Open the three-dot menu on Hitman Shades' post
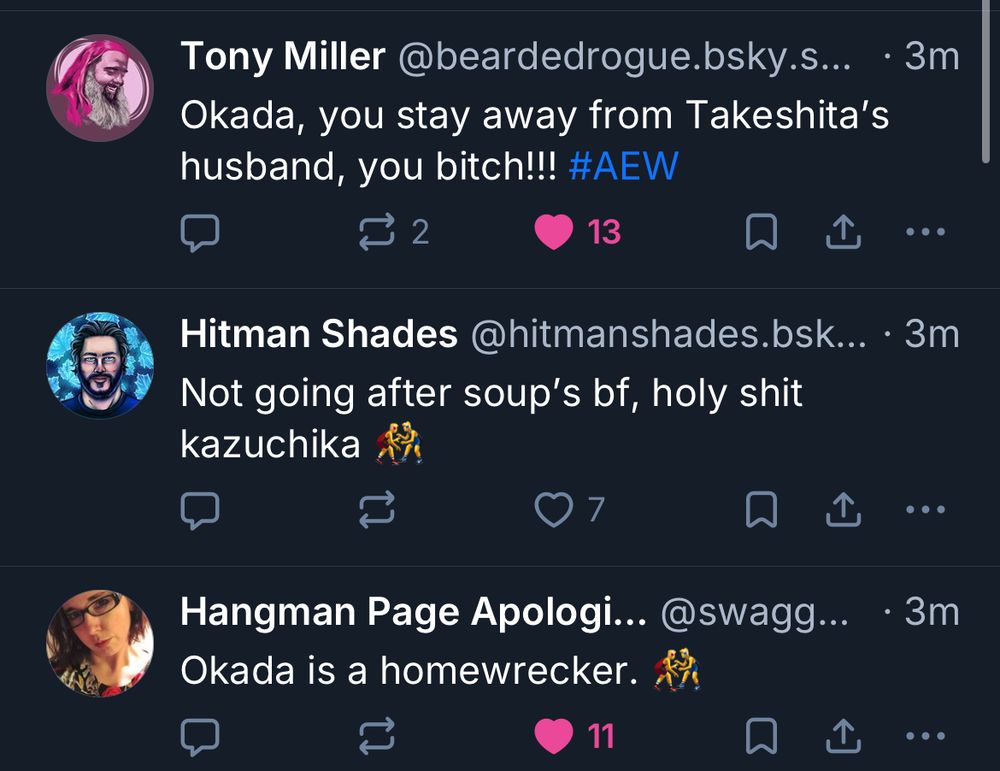 (925, 509)
